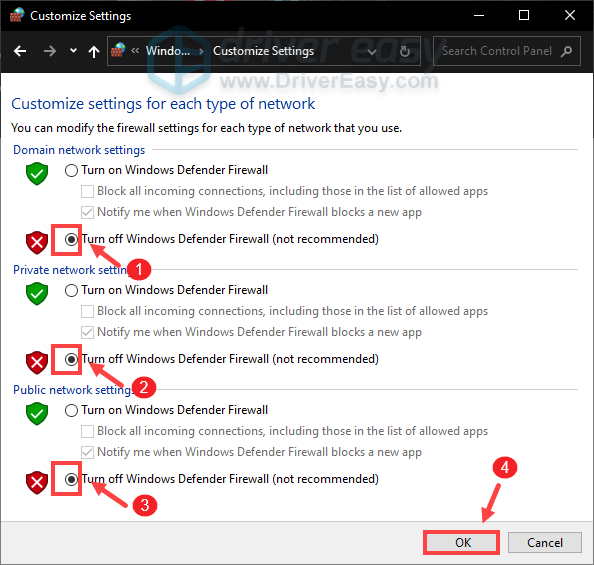Close the Customize Settings window

pos(570,16)
